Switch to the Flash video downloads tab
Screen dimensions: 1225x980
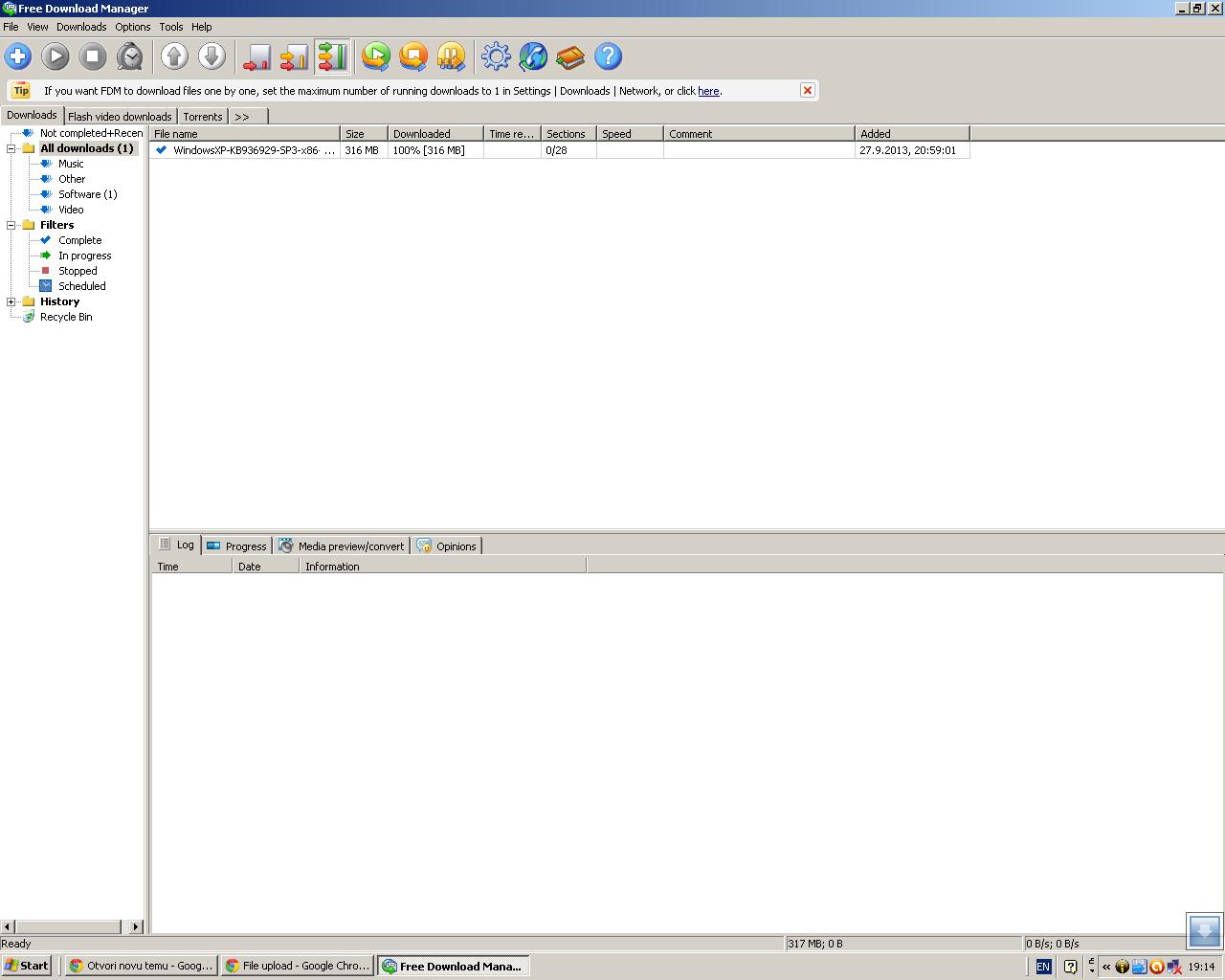(120, 117)
